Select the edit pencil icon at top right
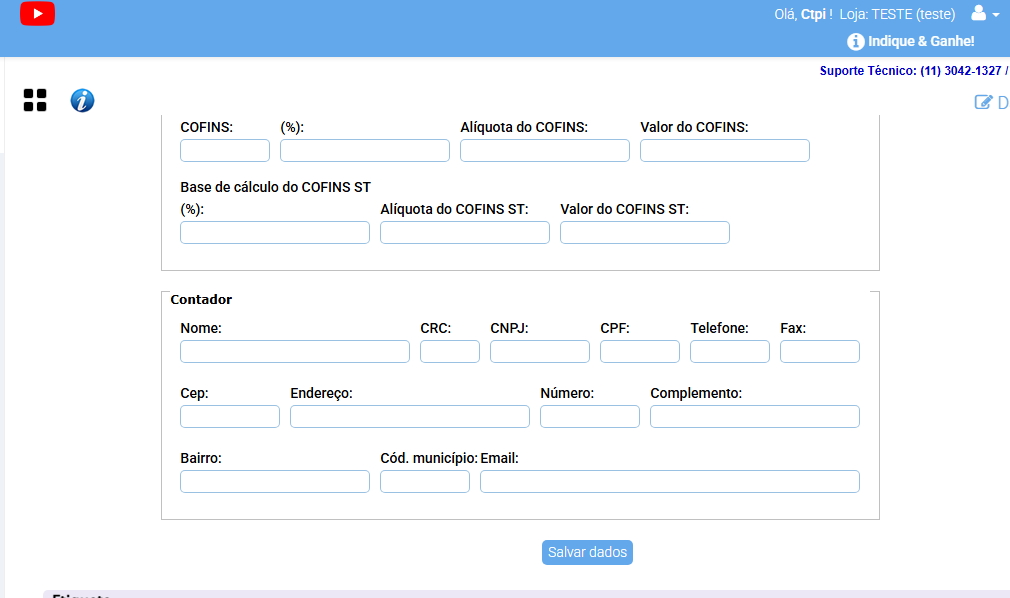The height and width of the screenshot is (598, 1010). [x=985, y=102]
